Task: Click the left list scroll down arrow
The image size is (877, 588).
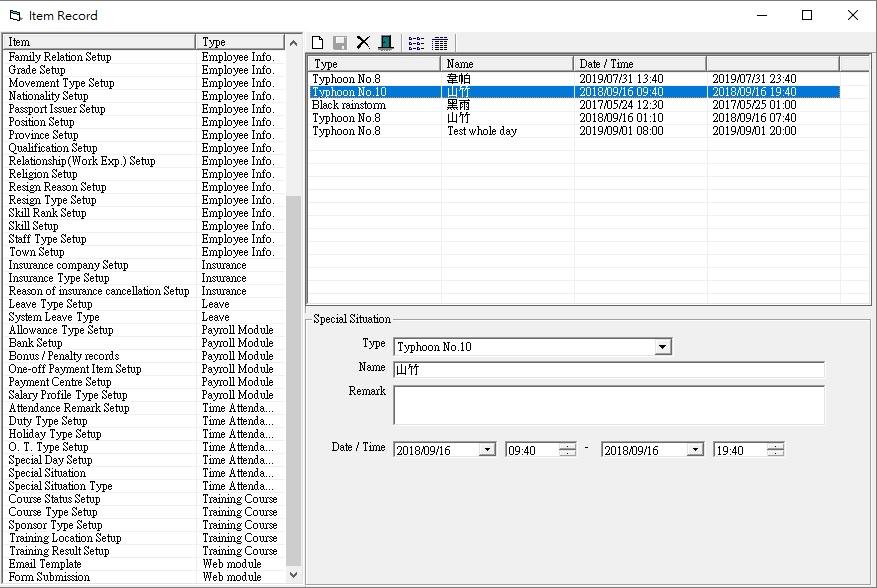Action: tap(293, 575)
